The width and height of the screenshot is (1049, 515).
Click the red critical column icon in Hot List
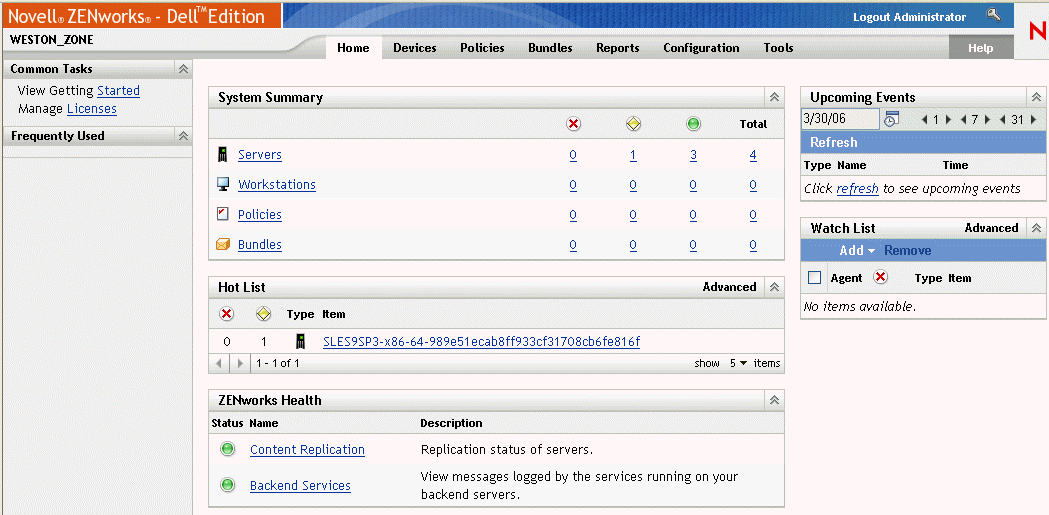point(227,314)
